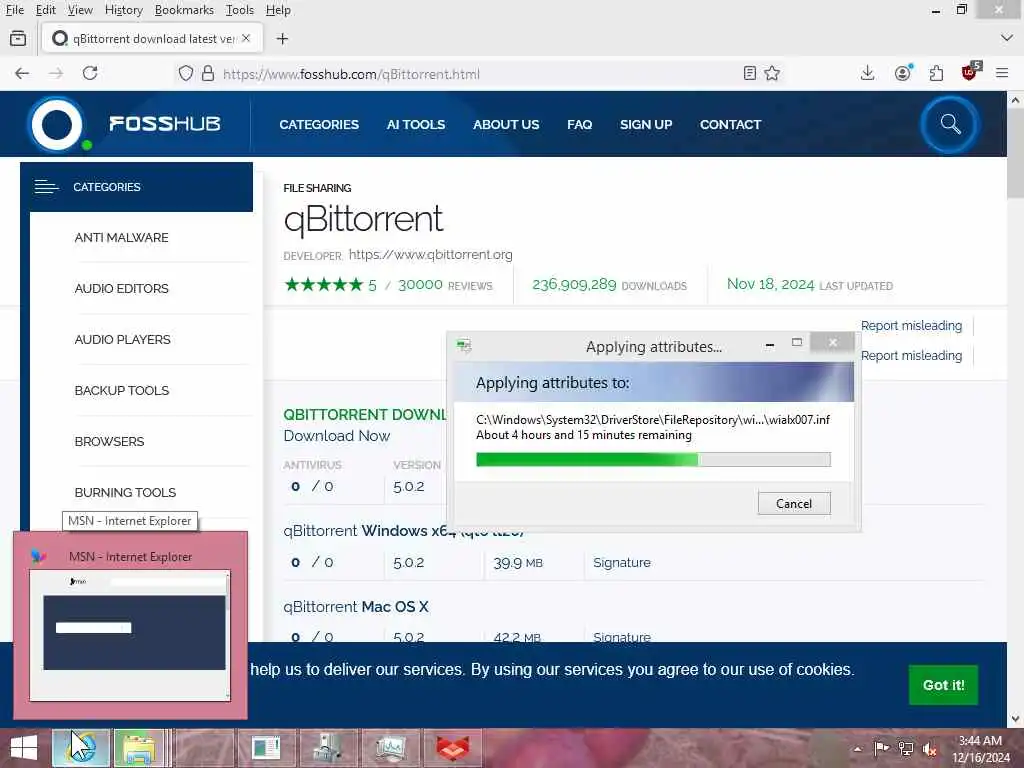Viewport: 1024px width, 768px height.
Task: Visit developer site qbittorrent.org link
Action: point(430,255)
